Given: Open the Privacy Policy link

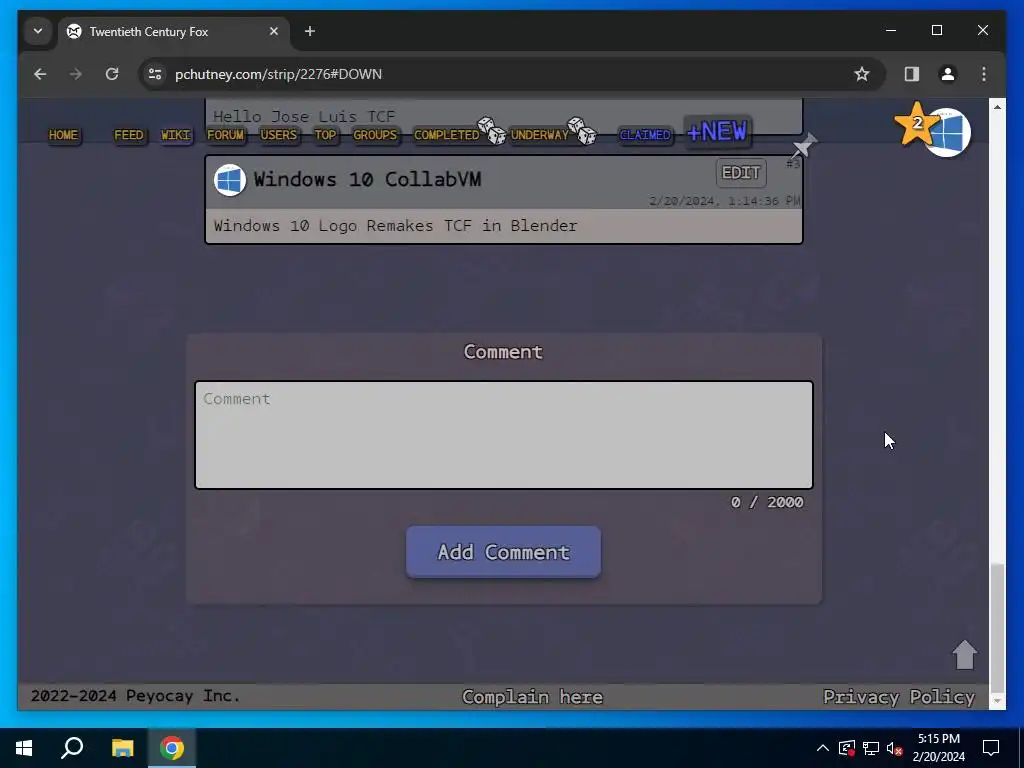Looking at the screenshot, I should coord(899,697).
